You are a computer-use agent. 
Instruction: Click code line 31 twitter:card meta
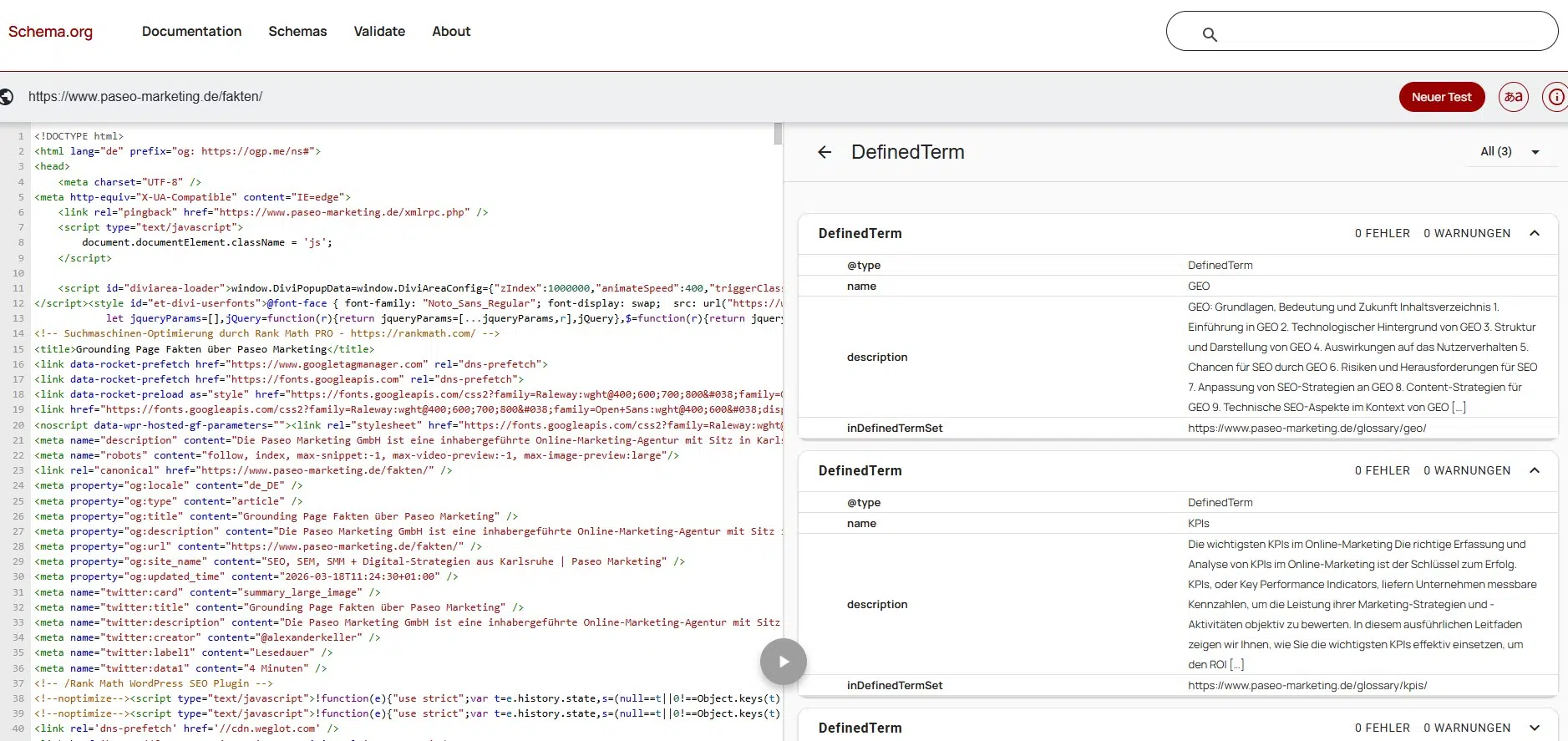point(207,592)
